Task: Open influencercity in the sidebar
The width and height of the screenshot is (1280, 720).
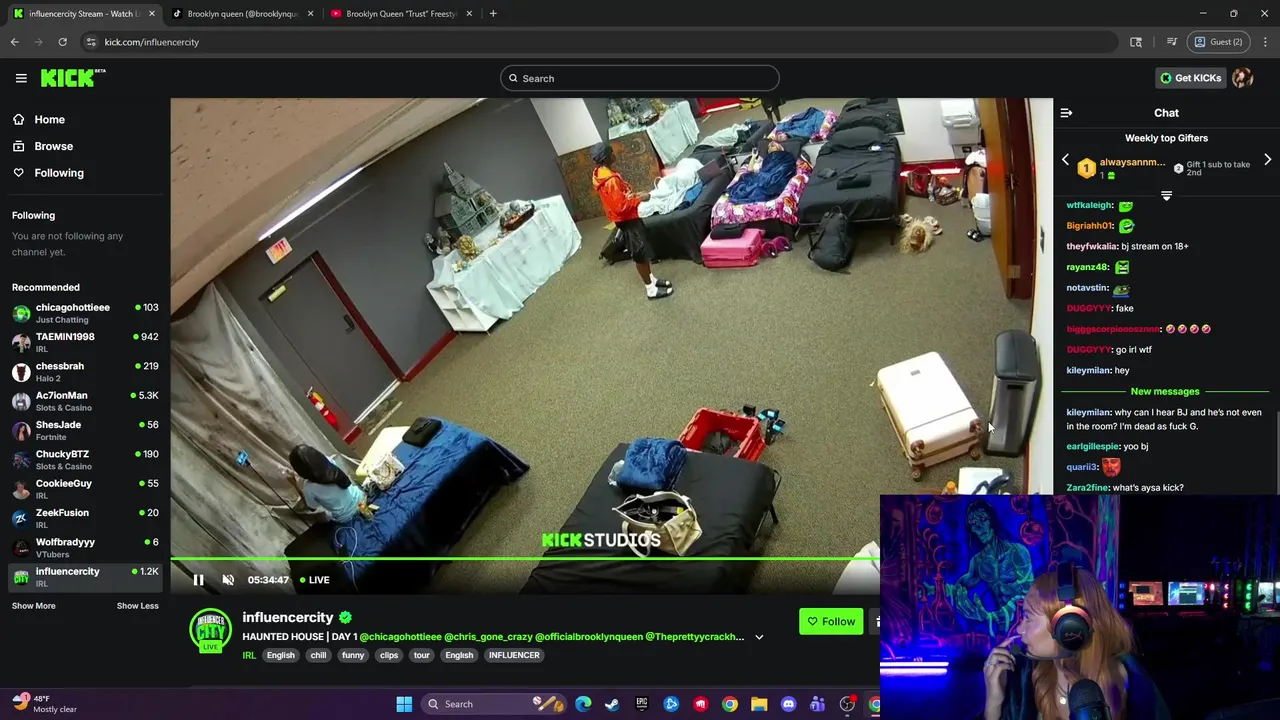Action: tap(85, 577)
